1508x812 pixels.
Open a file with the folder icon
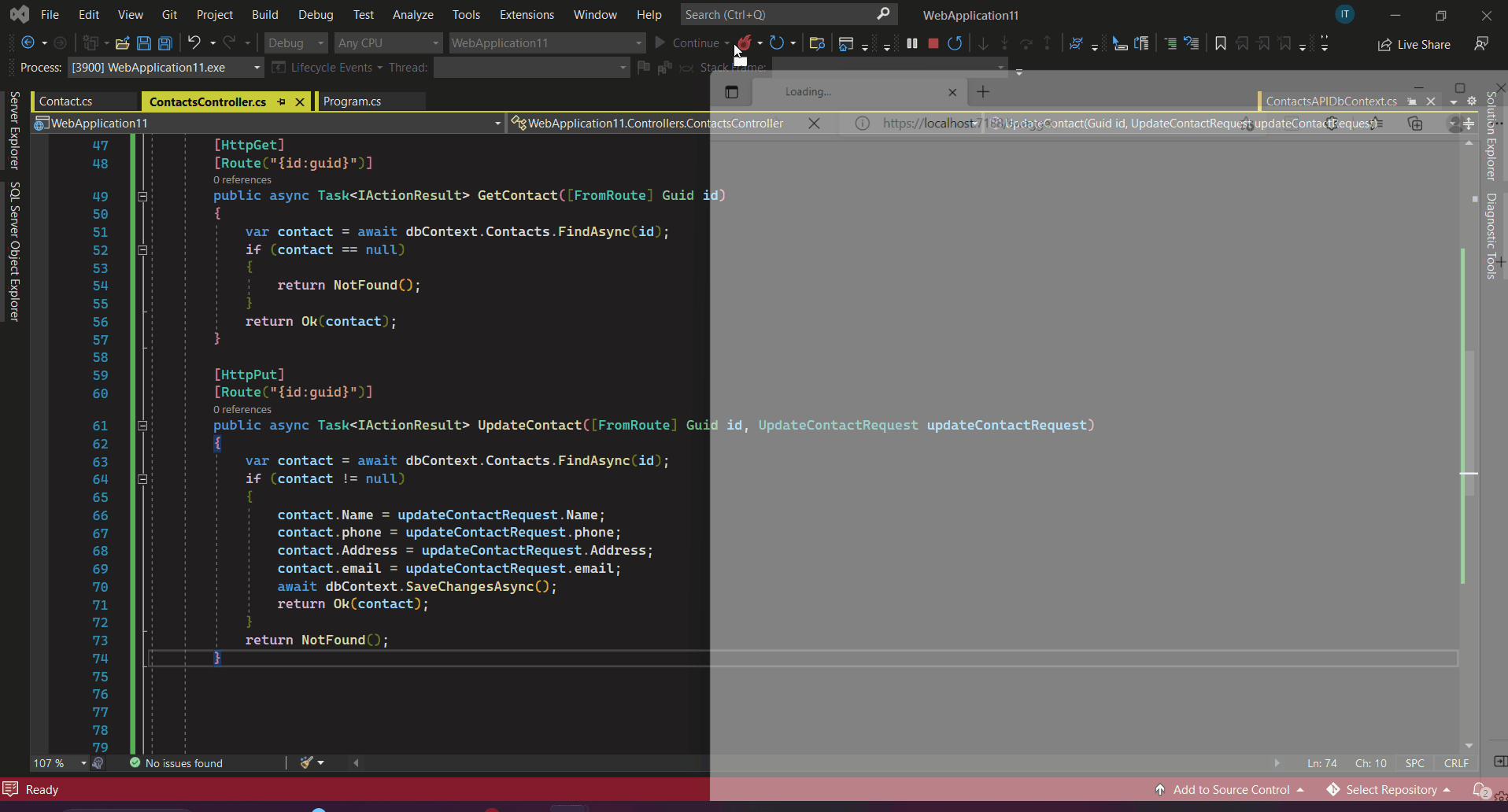(122, 43)
